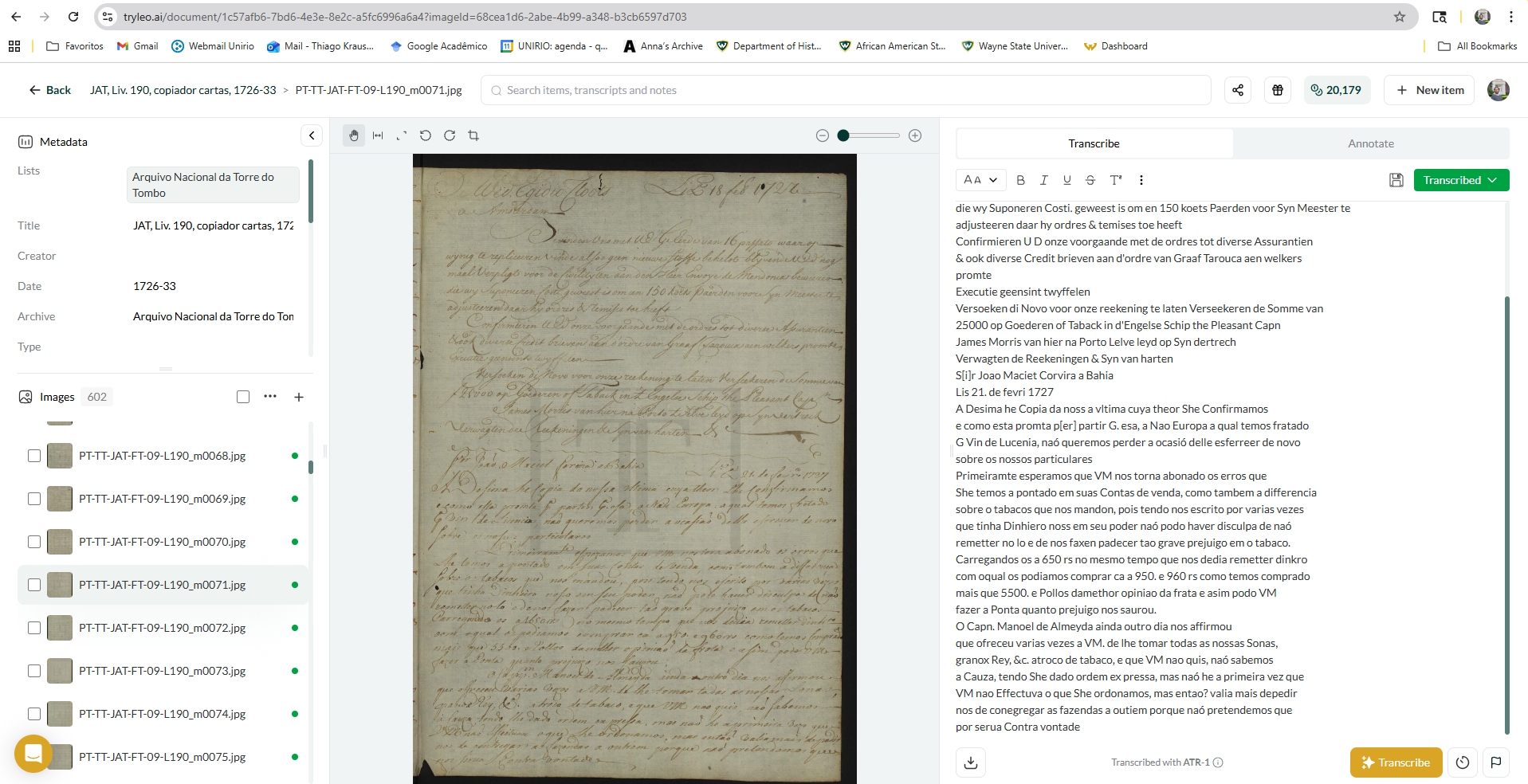The width and height of the screenshot is (1528, 784).
Task: Click the zoom in plus icon
Action: 915,135
